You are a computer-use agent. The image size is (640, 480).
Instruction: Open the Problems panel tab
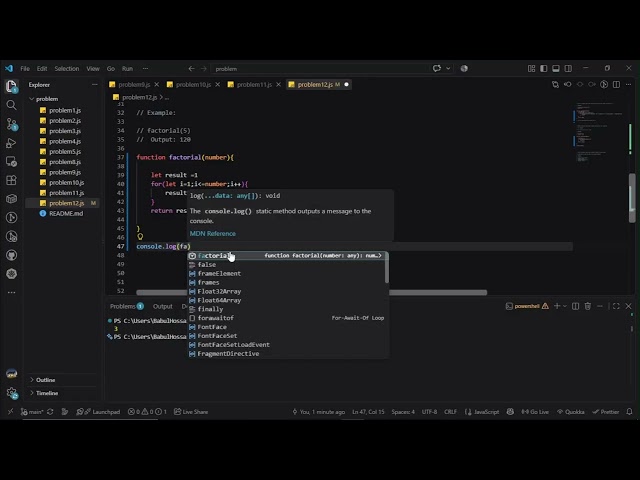point(127,306)
